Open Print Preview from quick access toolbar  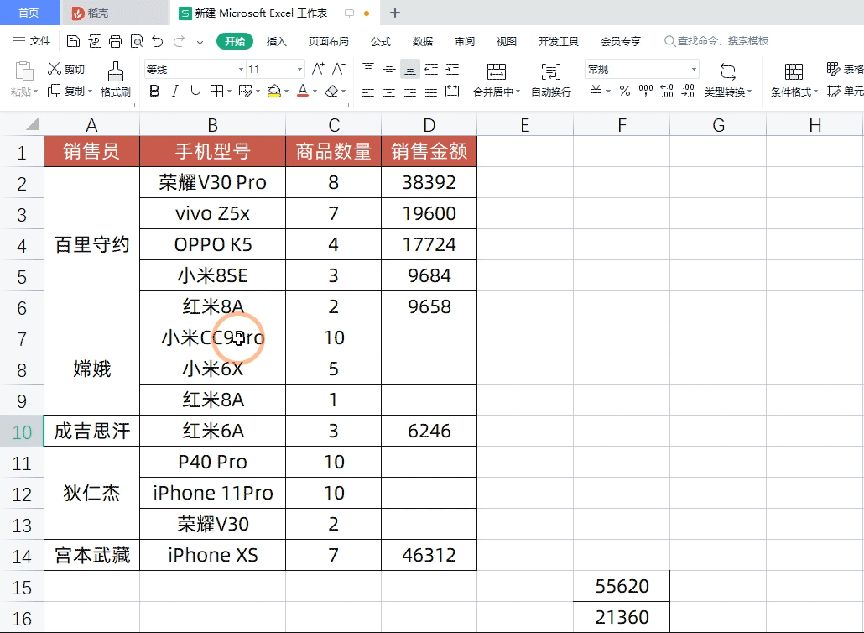[x=137, y=41]
